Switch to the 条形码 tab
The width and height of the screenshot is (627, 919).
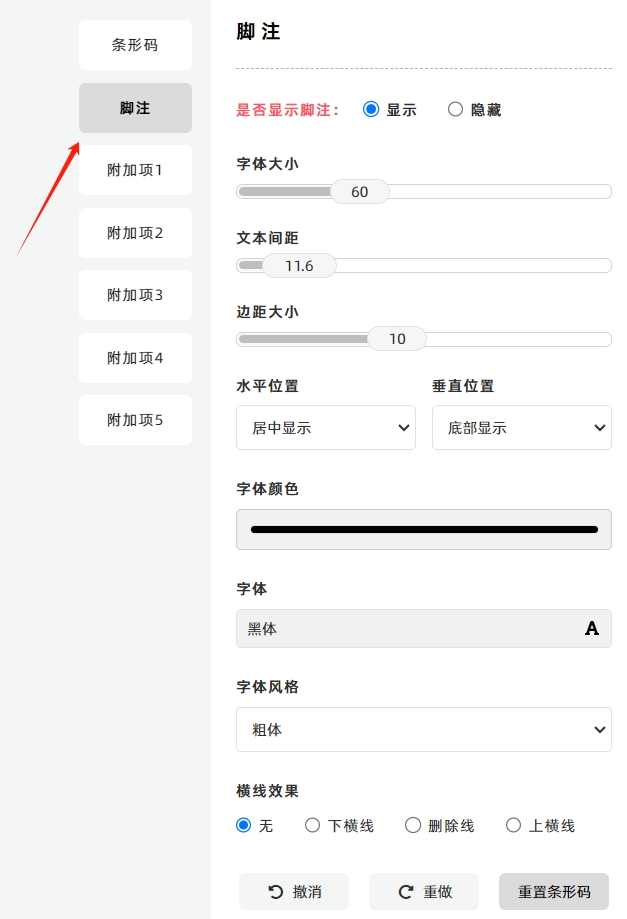(x=135, y=45)
